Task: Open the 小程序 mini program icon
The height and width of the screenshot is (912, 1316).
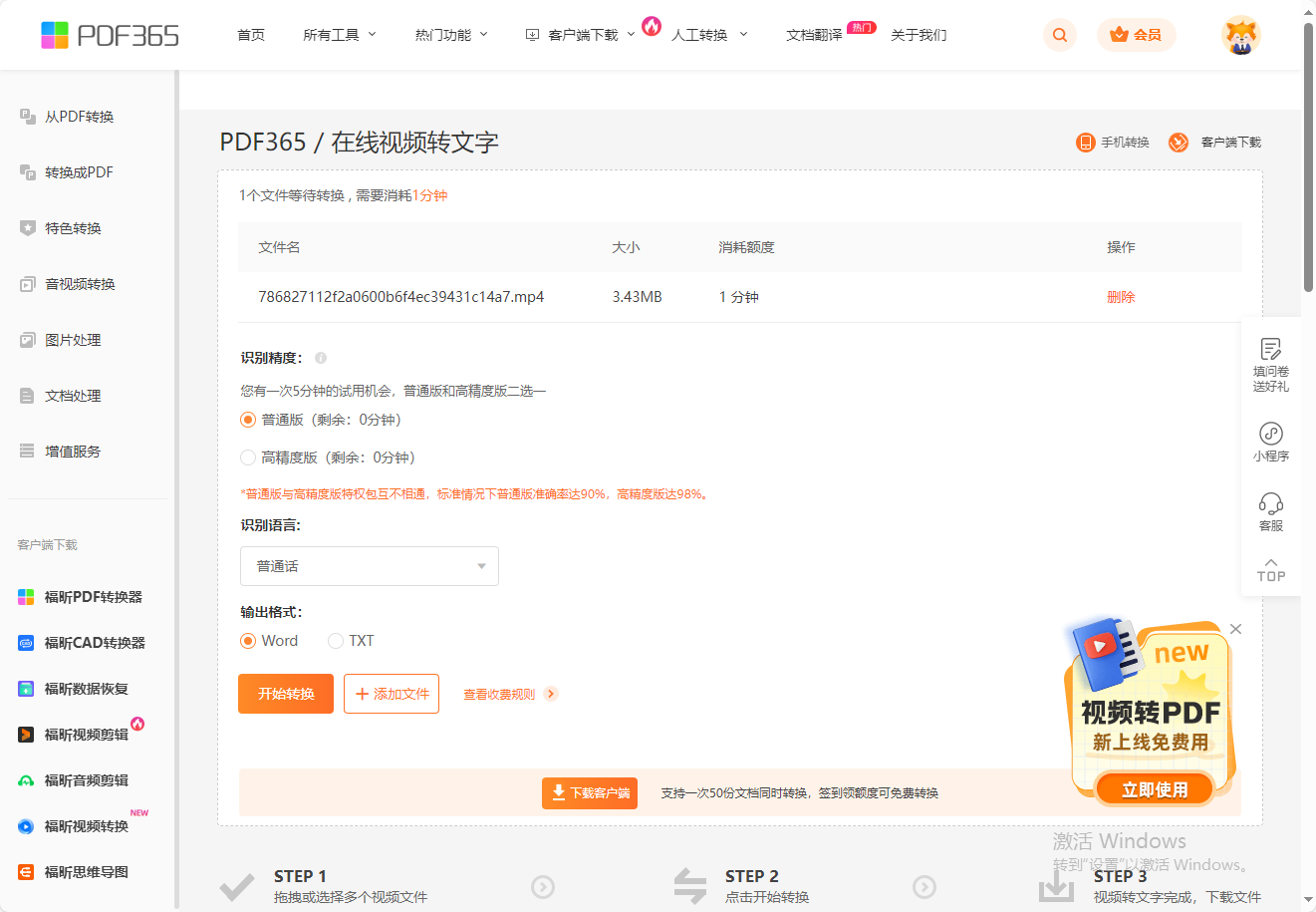Action: (1271, 434)
